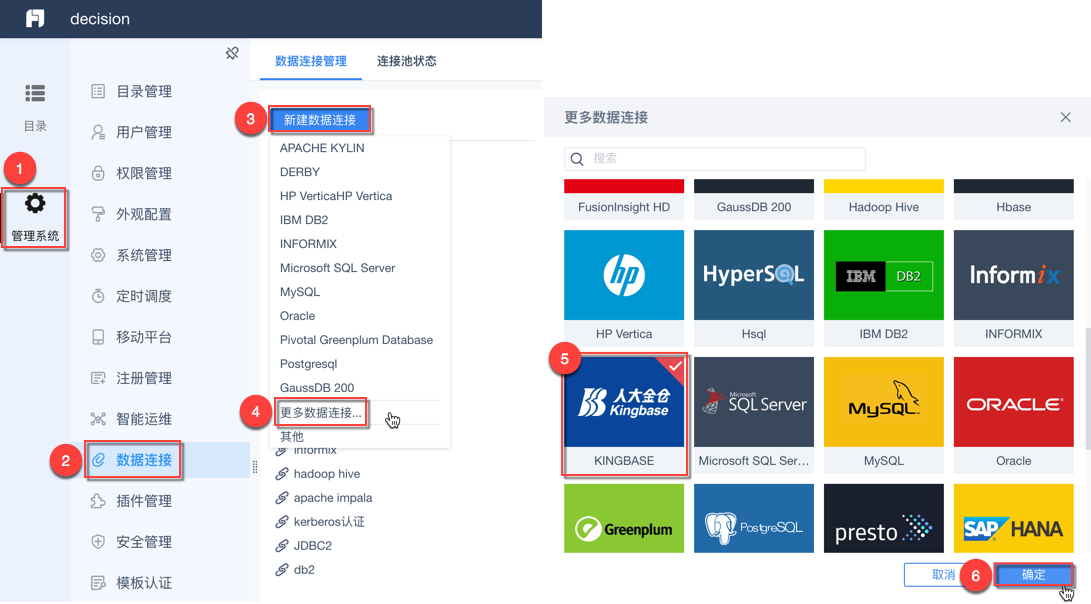Open the kerberos认证 connection
Viewport: 1091px width, 604px height.
click(320, 522)
